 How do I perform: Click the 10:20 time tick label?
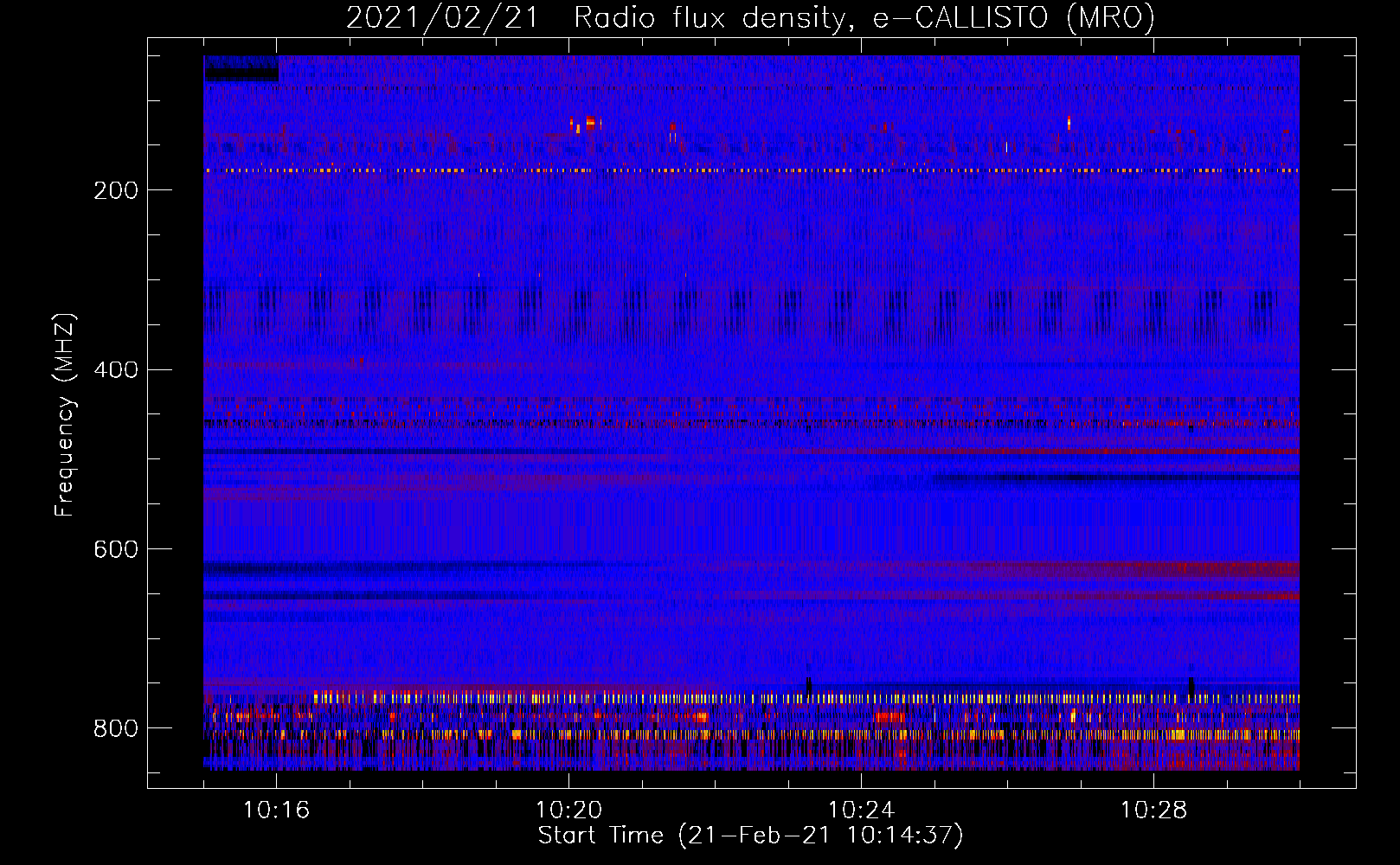click(568, 811)
